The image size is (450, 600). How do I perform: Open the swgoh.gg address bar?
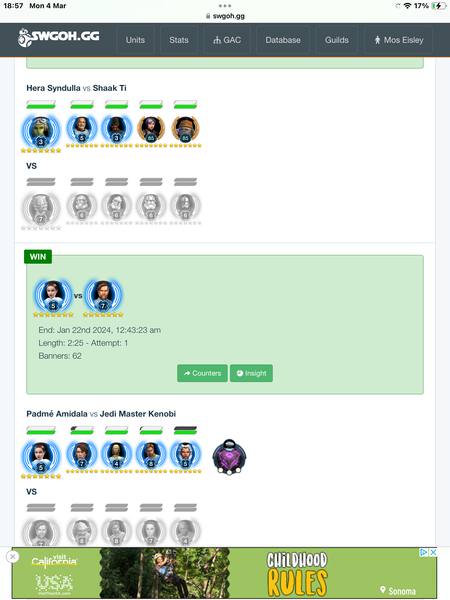225,16
